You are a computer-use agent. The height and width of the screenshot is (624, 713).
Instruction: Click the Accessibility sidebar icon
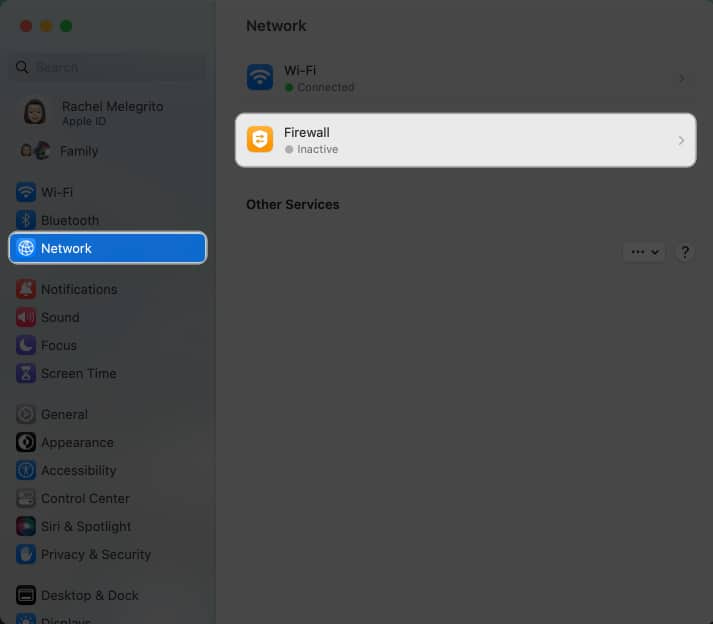pos(26,470)
